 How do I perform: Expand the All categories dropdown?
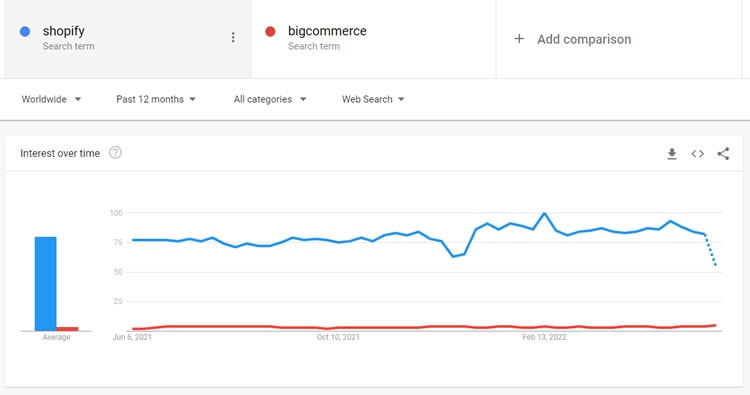270,99
